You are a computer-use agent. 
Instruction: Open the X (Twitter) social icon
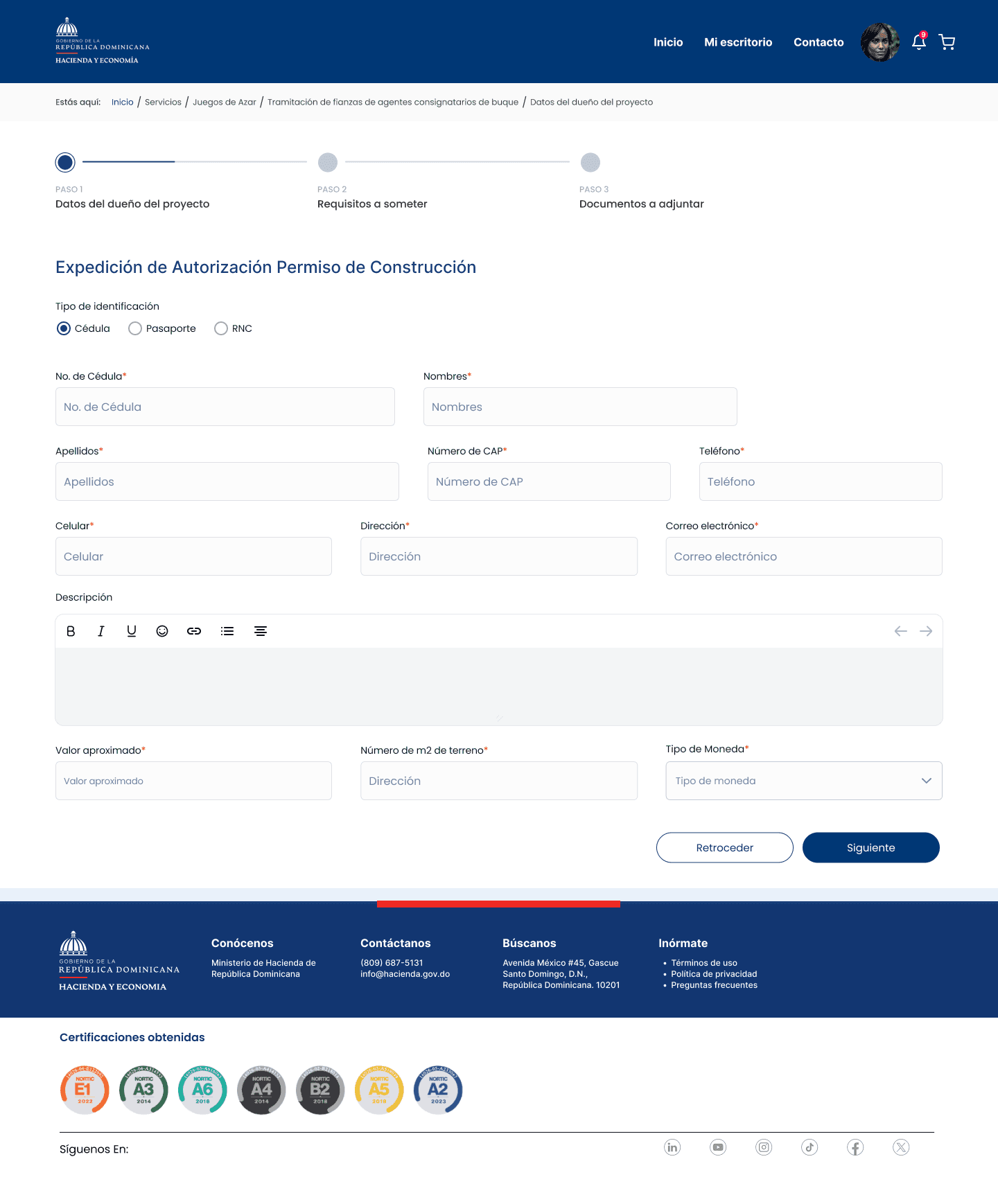coord(901,1147)
